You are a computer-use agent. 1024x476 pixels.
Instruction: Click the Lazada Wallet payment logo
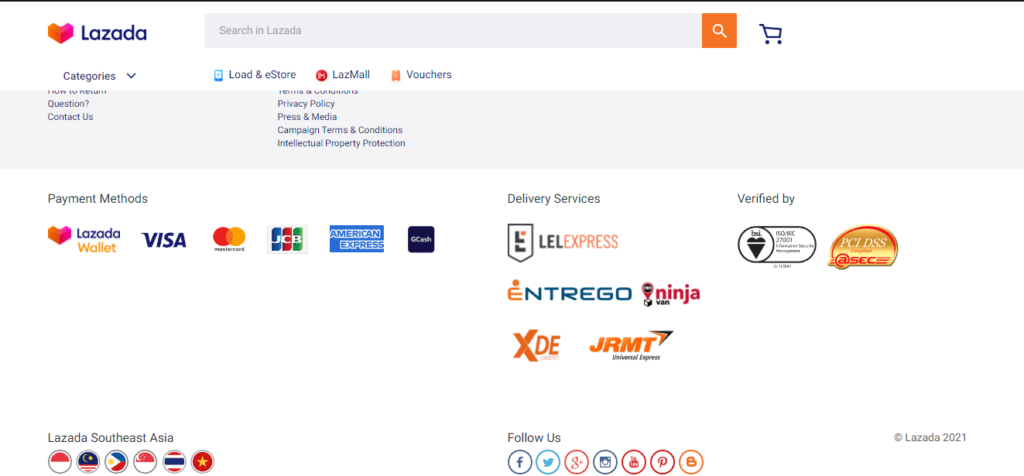[x=84, y=239]
